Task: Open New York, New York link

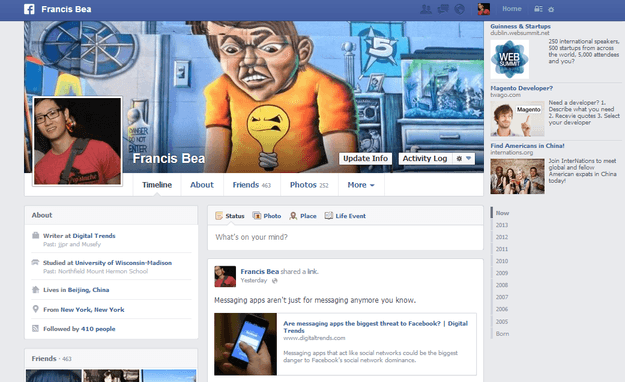Action: coord(92,309)
